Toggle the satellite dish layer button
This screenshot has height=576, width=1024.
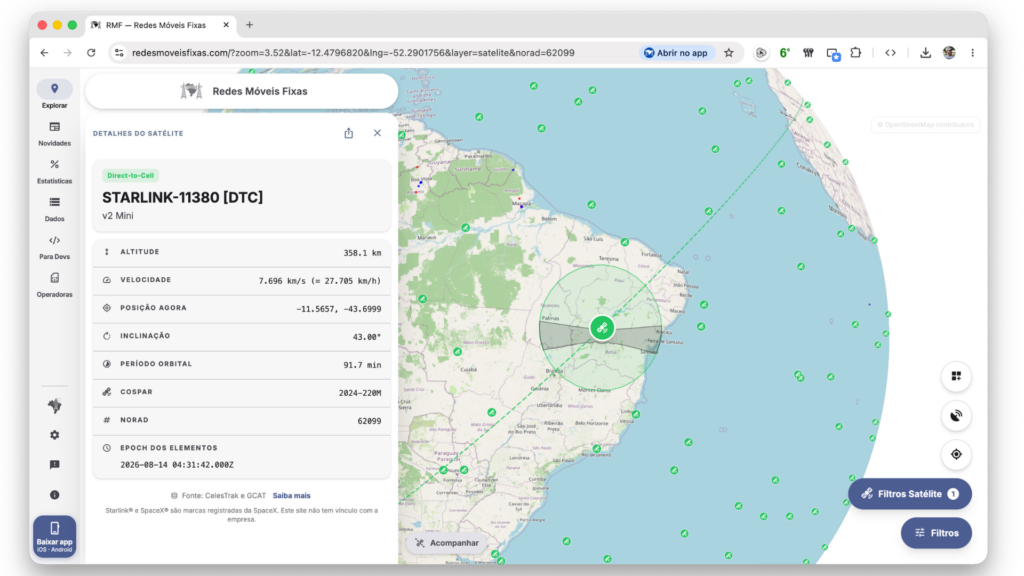click(x=956, y=415)
